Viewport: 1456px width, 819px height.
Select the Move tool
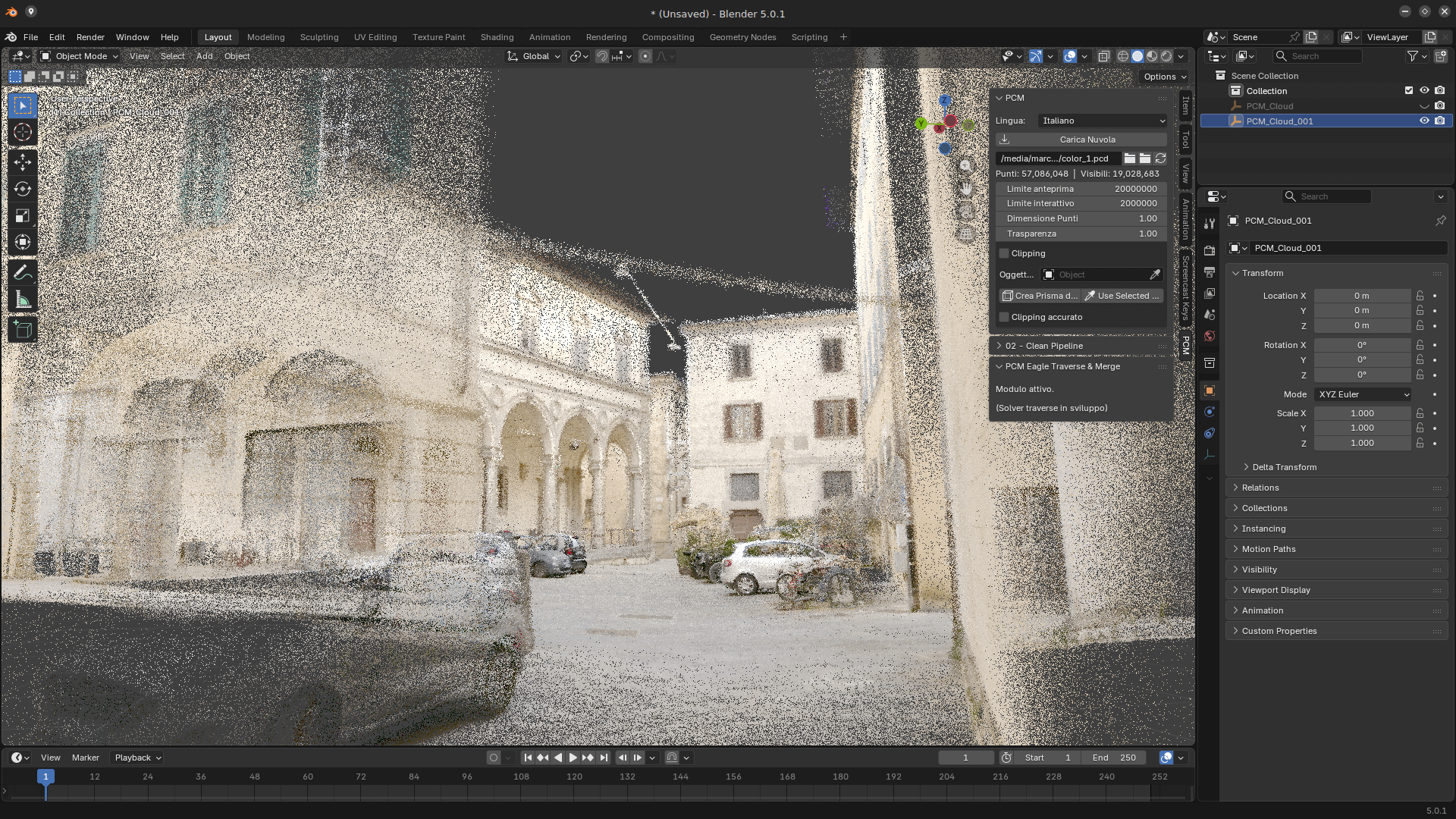[x=23, y=162]
